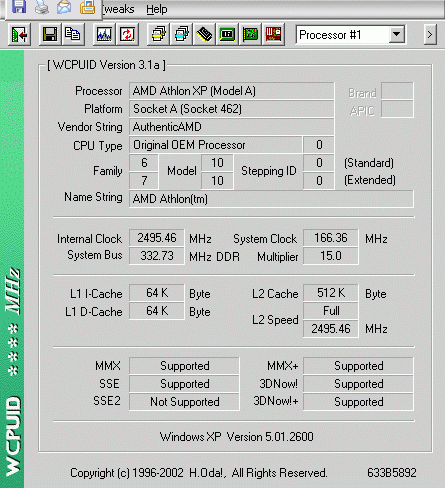The image size is (445, 488).
Task: Click the '[ WCPUID Version 3.1a ]' group title
Action: pos(106,65)
